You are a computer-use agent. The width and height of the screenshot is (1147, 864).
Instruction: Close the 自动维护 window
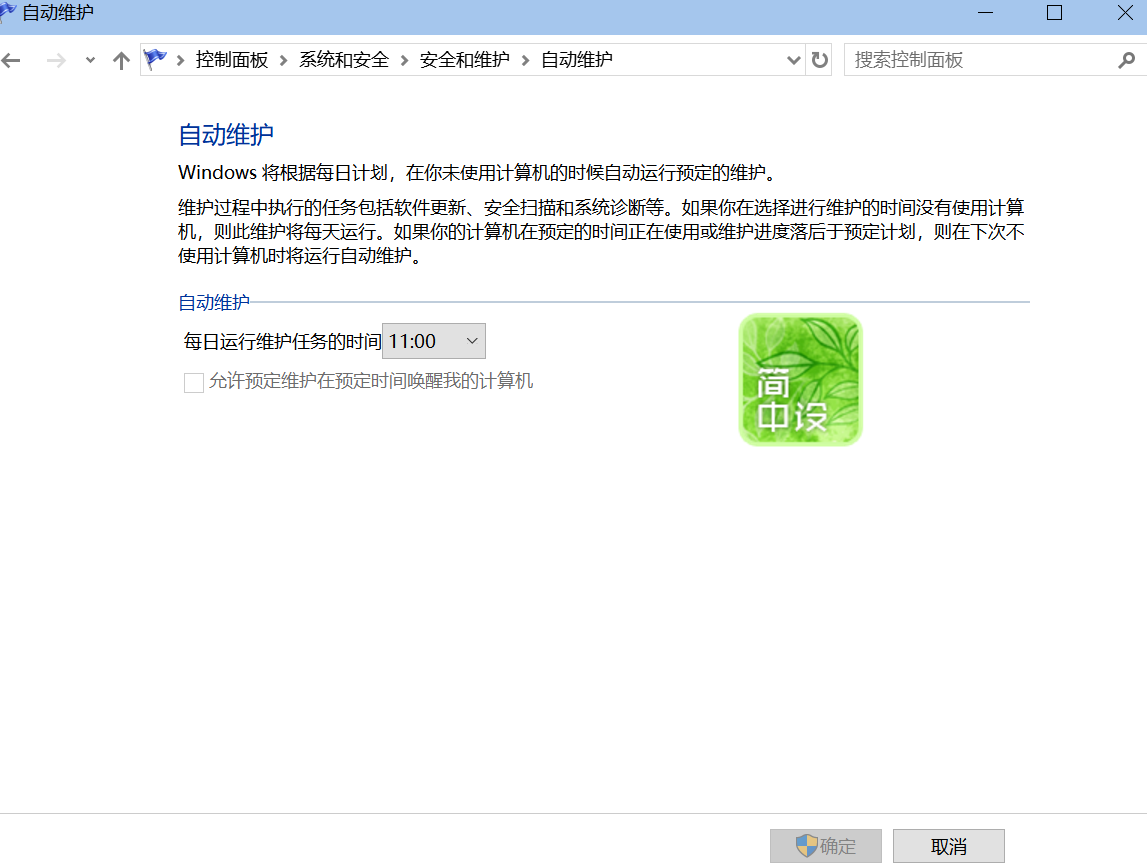pyautogui.click(x=1125, y=12)
